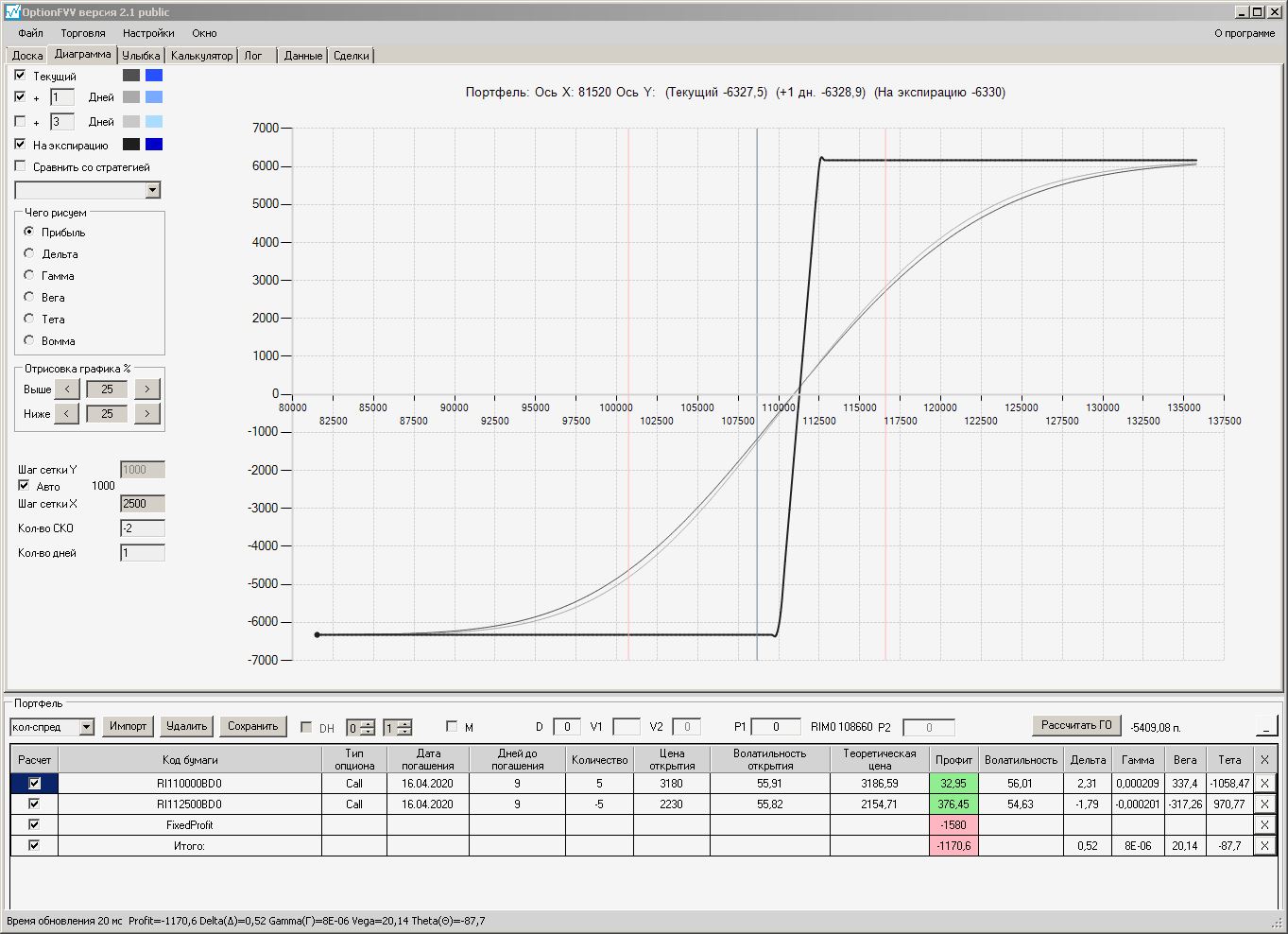Image resolution: width=1288 pixels, height=934 pixels.
Task: Click the DH spinner showing 1
Action: pyautogui.click(x=397, y=728)
